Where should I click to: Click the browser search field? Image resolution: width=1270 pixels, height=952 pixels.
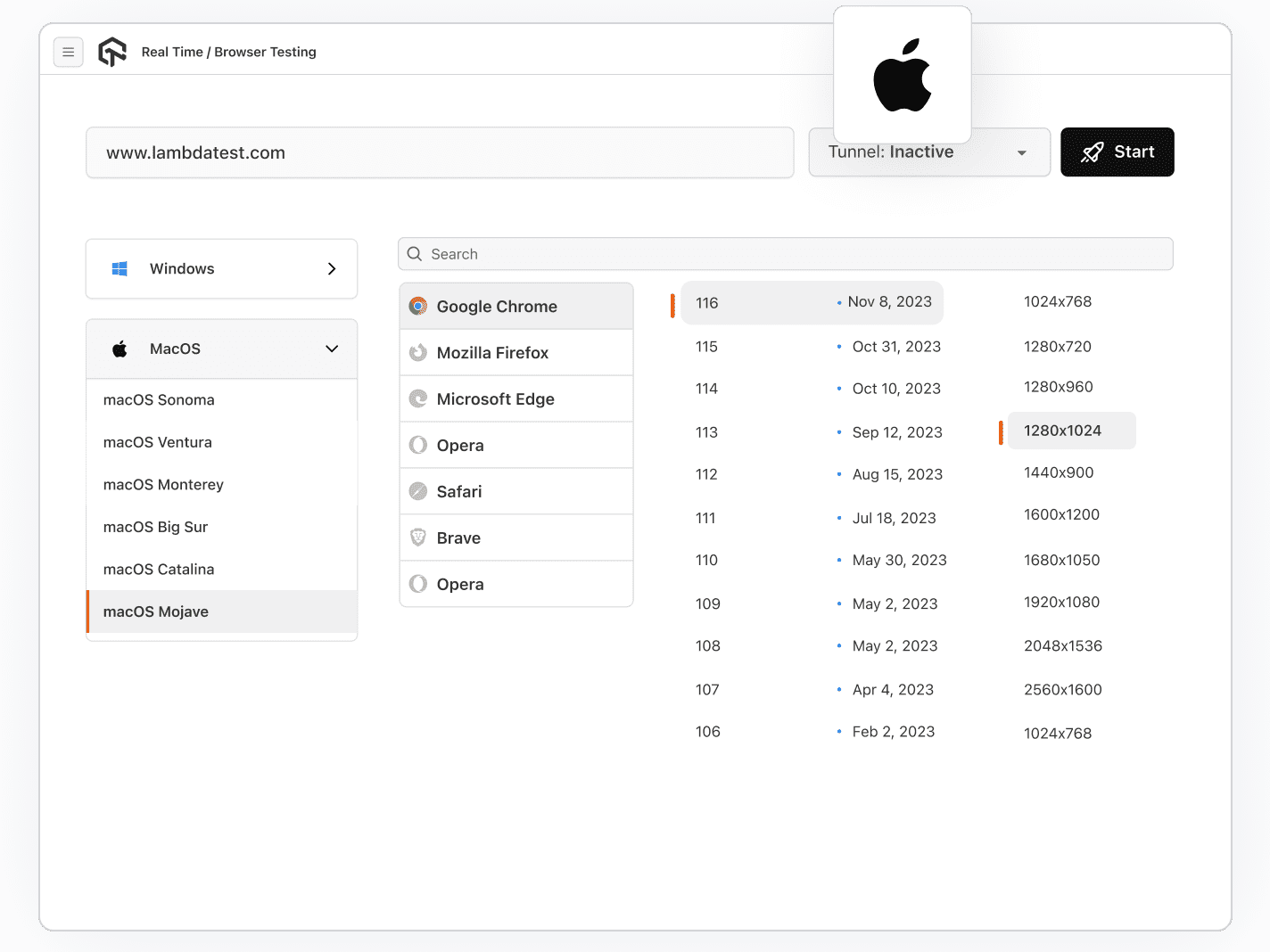[785, 254]
